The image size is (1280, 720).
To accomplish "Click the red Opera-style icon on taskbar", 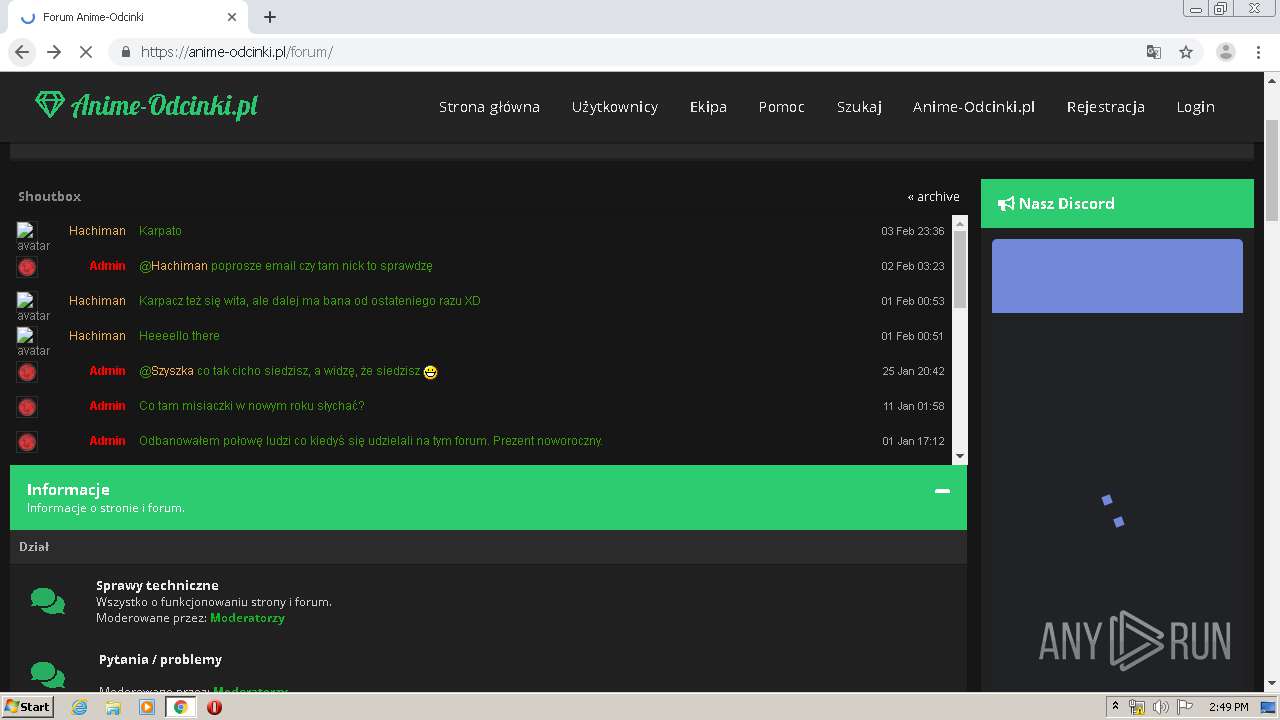I will tap(214, 707).
